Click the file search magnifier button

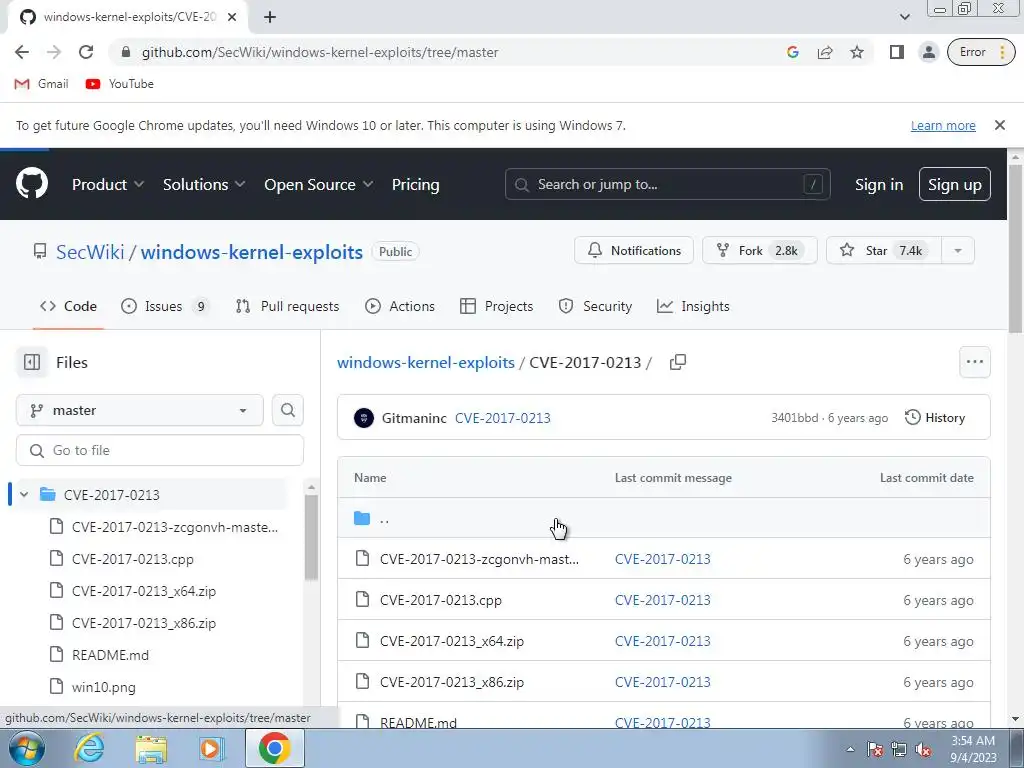(287, 410)
